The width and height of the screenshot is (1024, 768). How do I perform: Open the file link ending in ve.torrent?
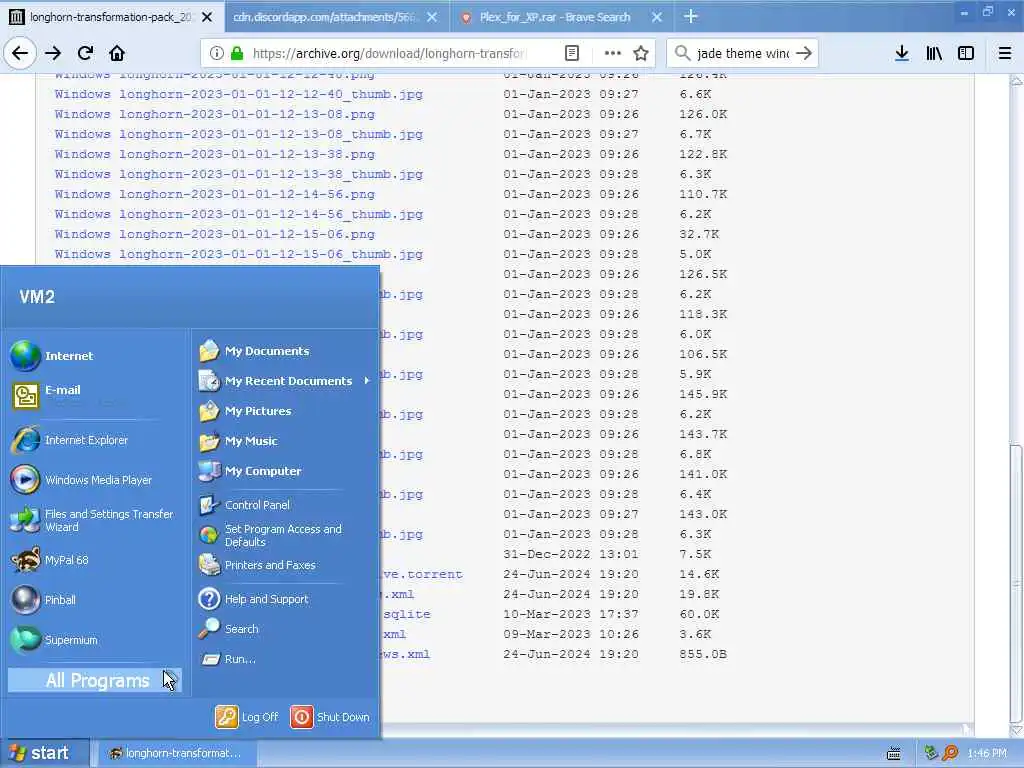(x=422, y=575)
